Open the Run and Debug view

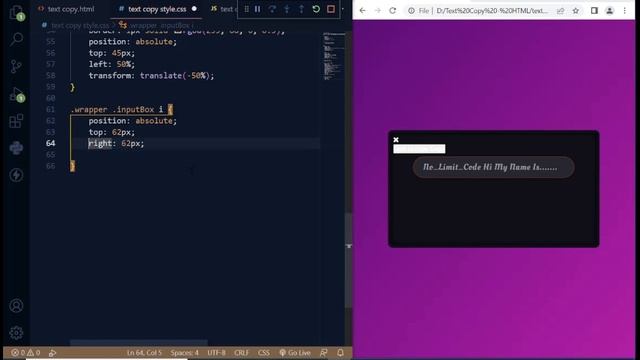click(16, 94)
